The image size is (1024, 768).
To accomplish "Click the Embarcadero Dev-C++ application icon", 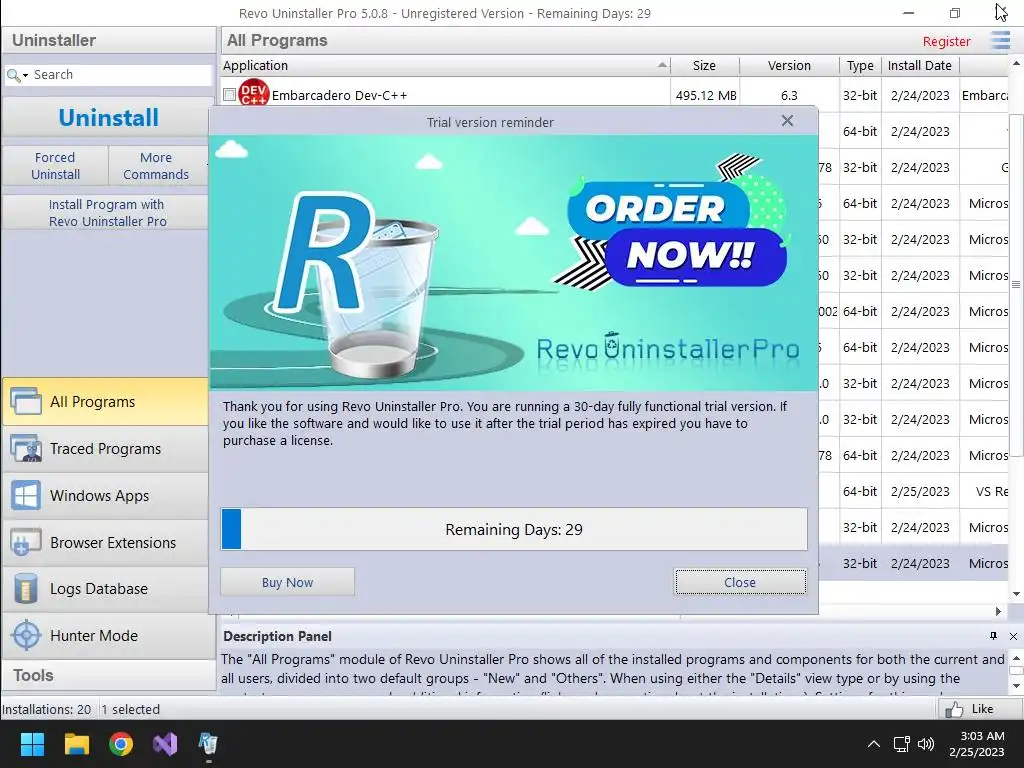I will pos(253,93).
